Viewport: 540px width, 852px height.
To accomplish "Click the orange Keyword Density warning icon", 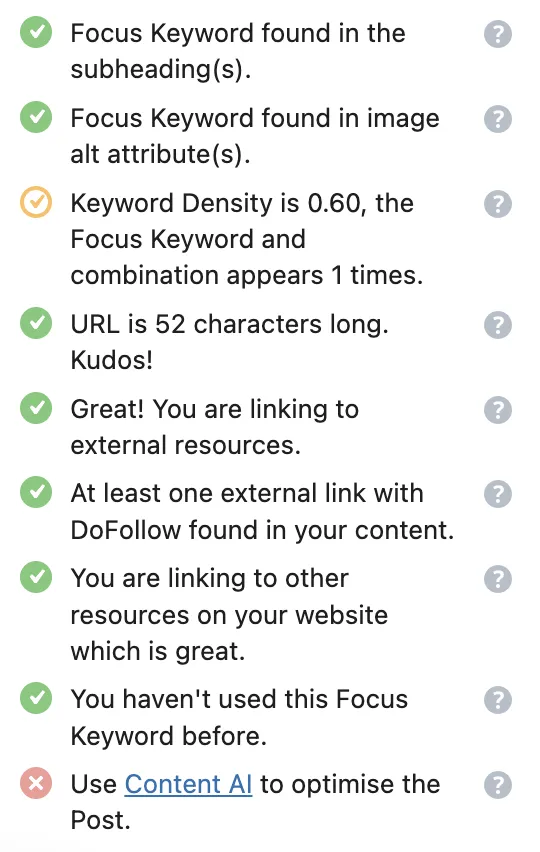I will click(x=36, y=202).
